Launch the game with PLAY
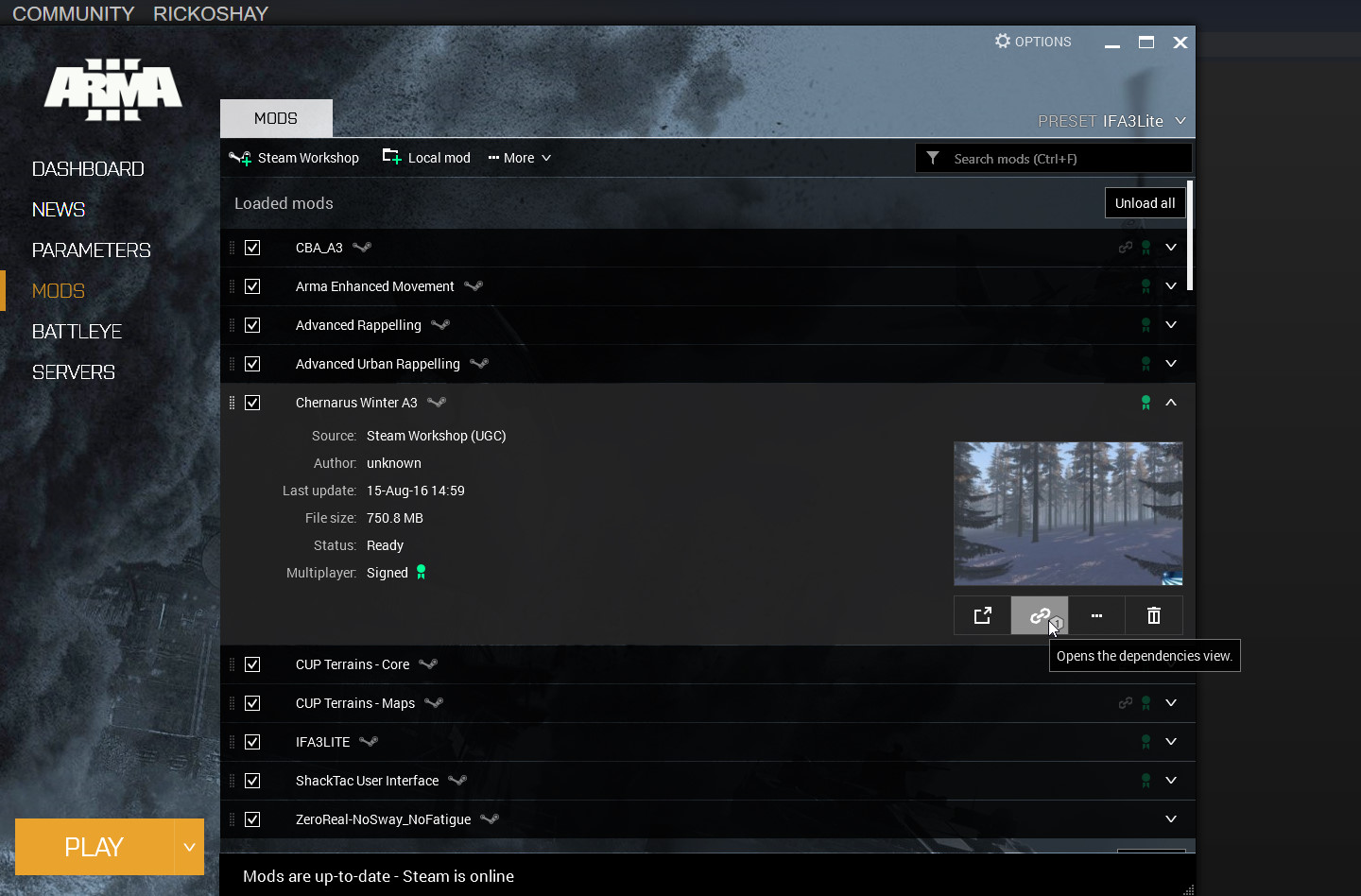 95,847
